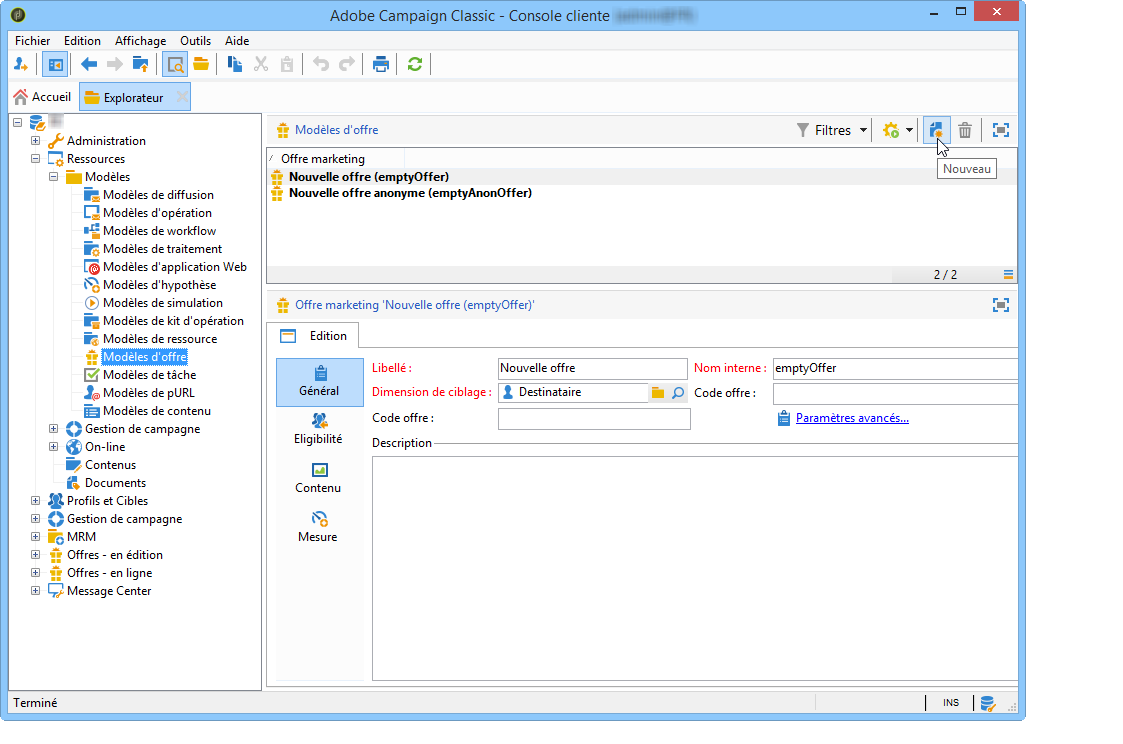Image resolution: width=1123 pixels, height=744 pixels.
Task: Toggle the explorer search view icon
Action: pyautogui.click(x=175, y=64)
